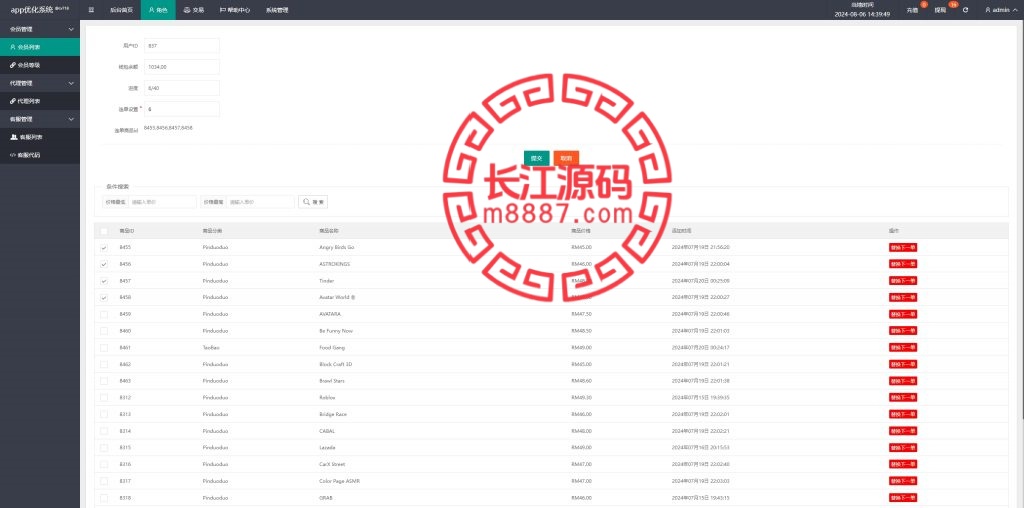Click the 'RM47.50' price cell

pos(581,314)
